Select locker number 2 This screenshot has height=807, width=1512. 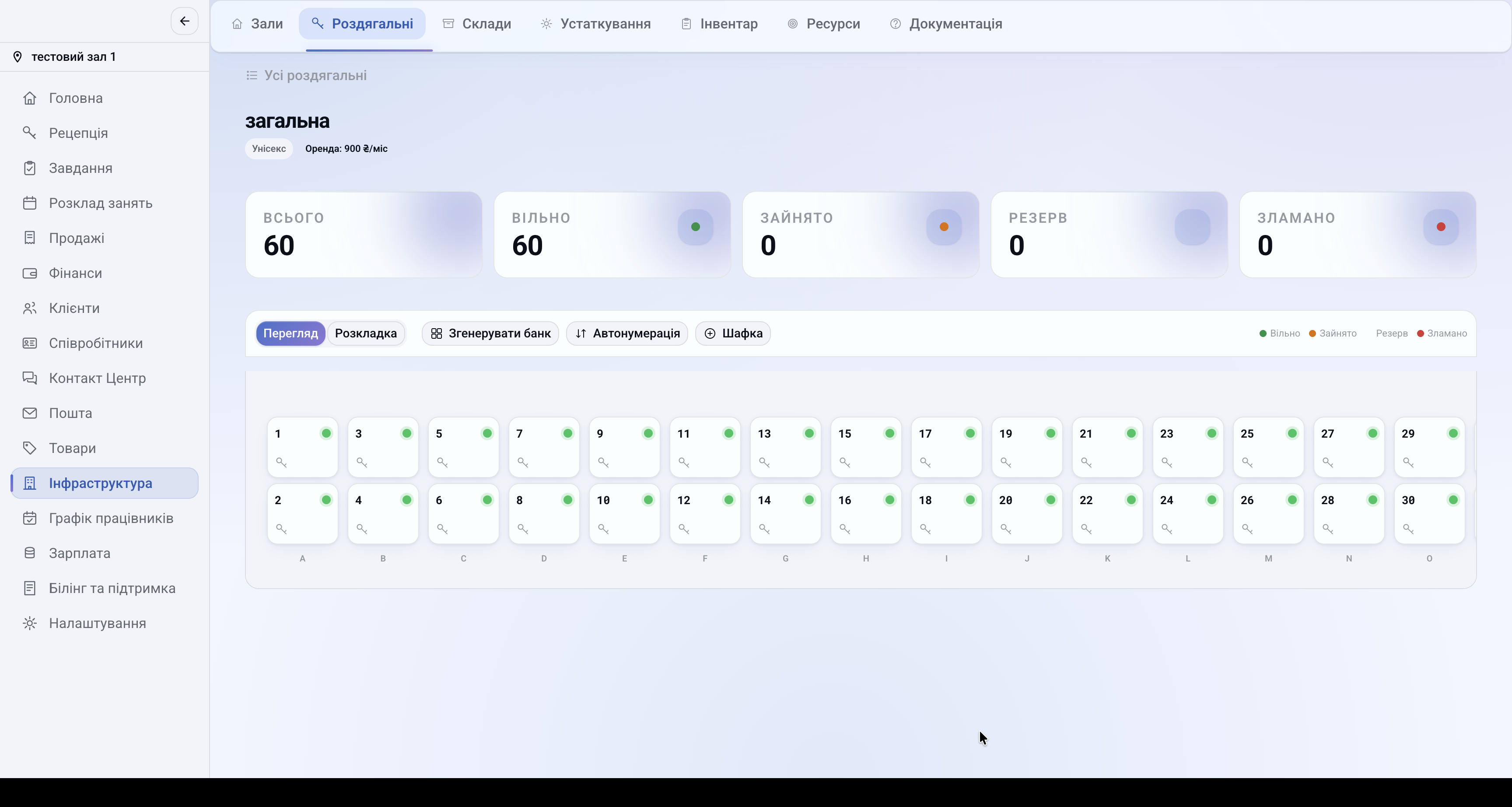point(302,514)
